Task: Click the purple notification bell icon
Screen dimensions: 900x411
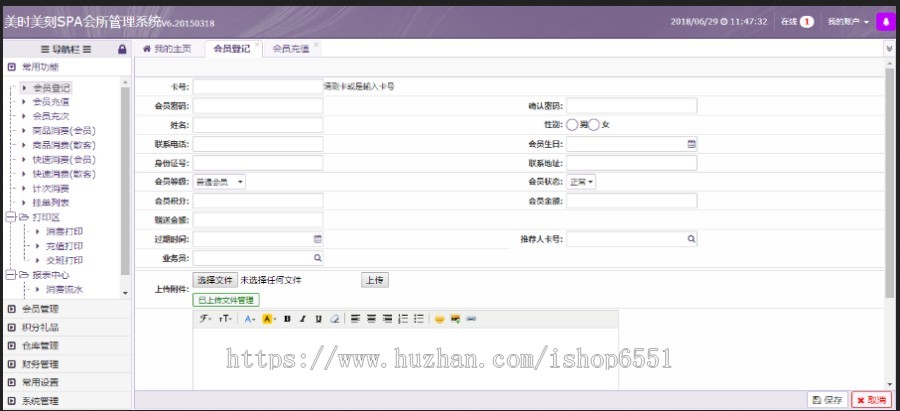Action: (x=885, y=22)
